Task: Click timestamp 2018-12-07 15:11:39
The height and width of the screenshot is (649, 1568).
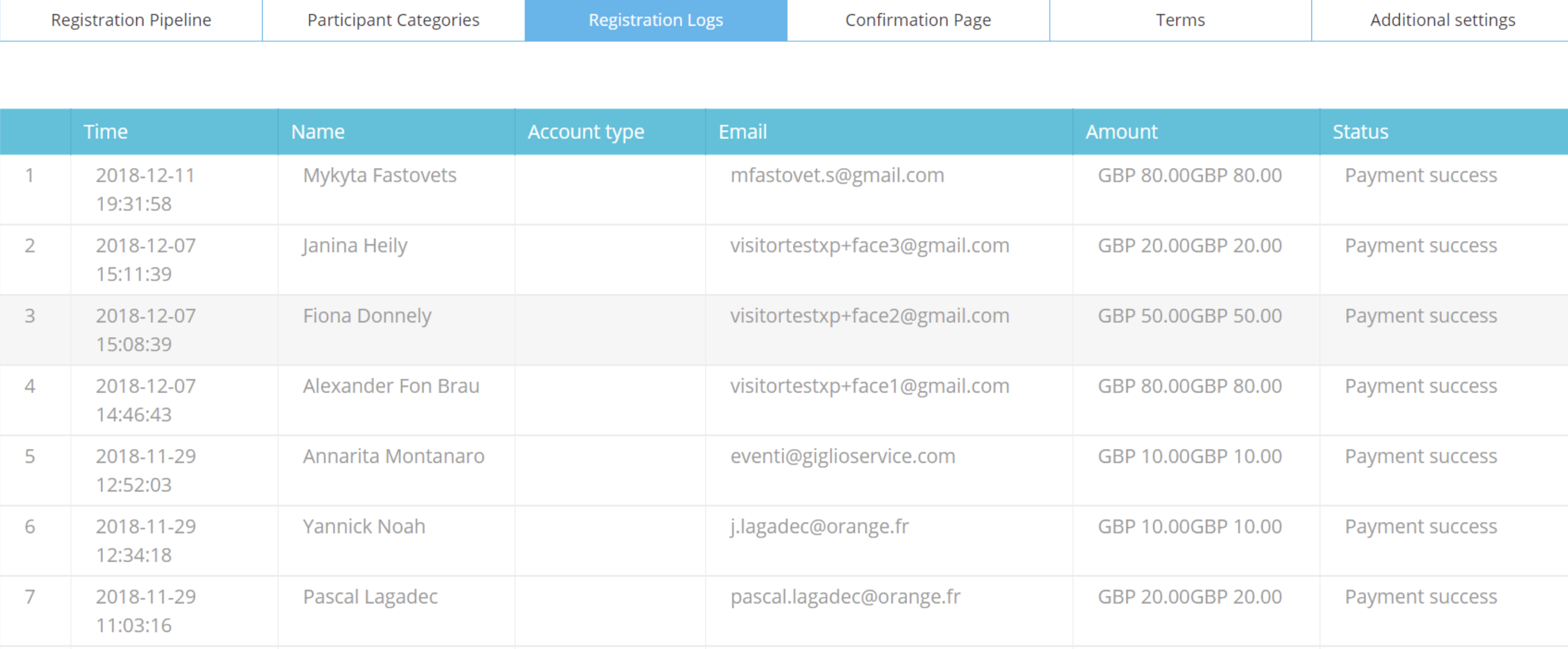Action: click(x=146, y=260)
